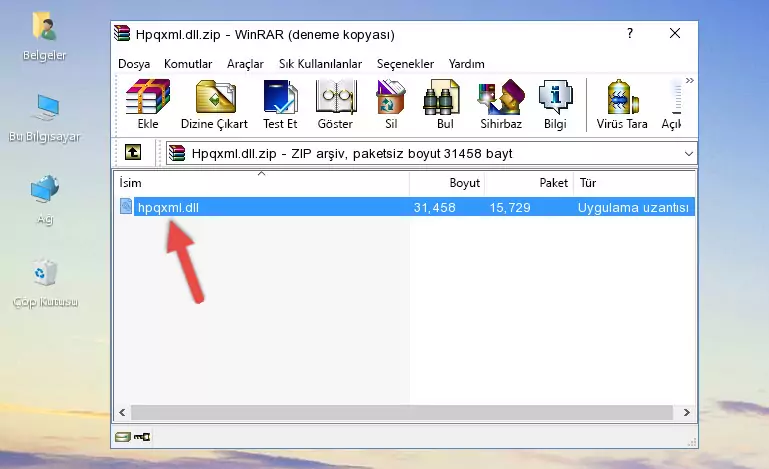This screenshot has width=769, height=469.
Task: Open the Yardım menu
Action: (x=466, y=64)
